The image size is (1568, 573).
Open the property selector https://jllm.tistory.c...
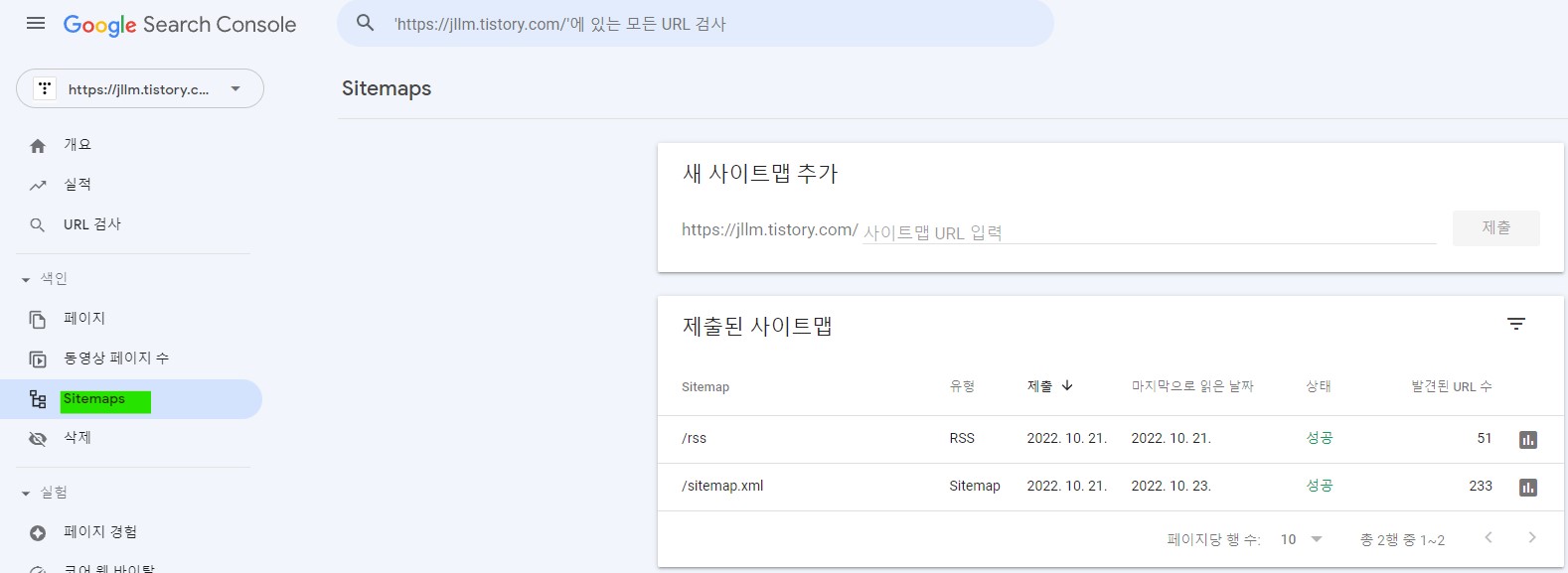tap(140, 88)
